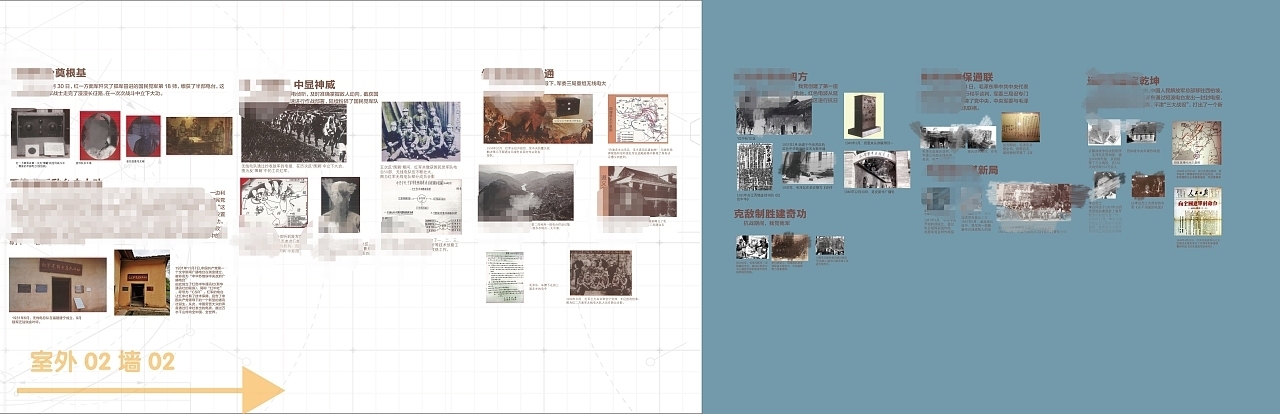Viewport: 1280px width, 414px height.
Task: Select the '乾坤' section heading
Action: point(1147,80)
